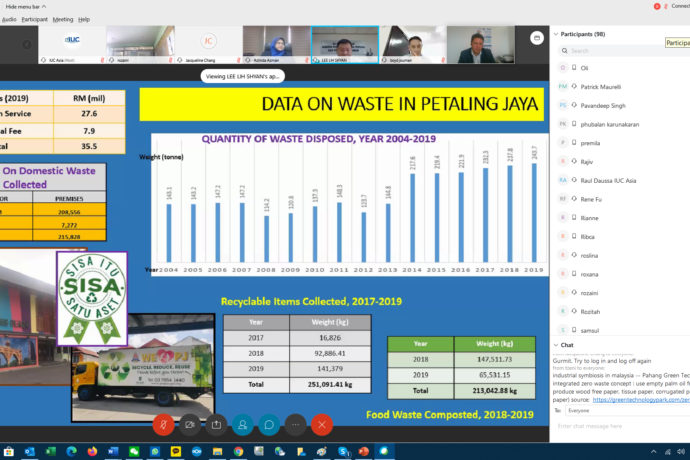Open the Audio menu
The width and height of the screenshot is (690, 460).
click(9, 19)
